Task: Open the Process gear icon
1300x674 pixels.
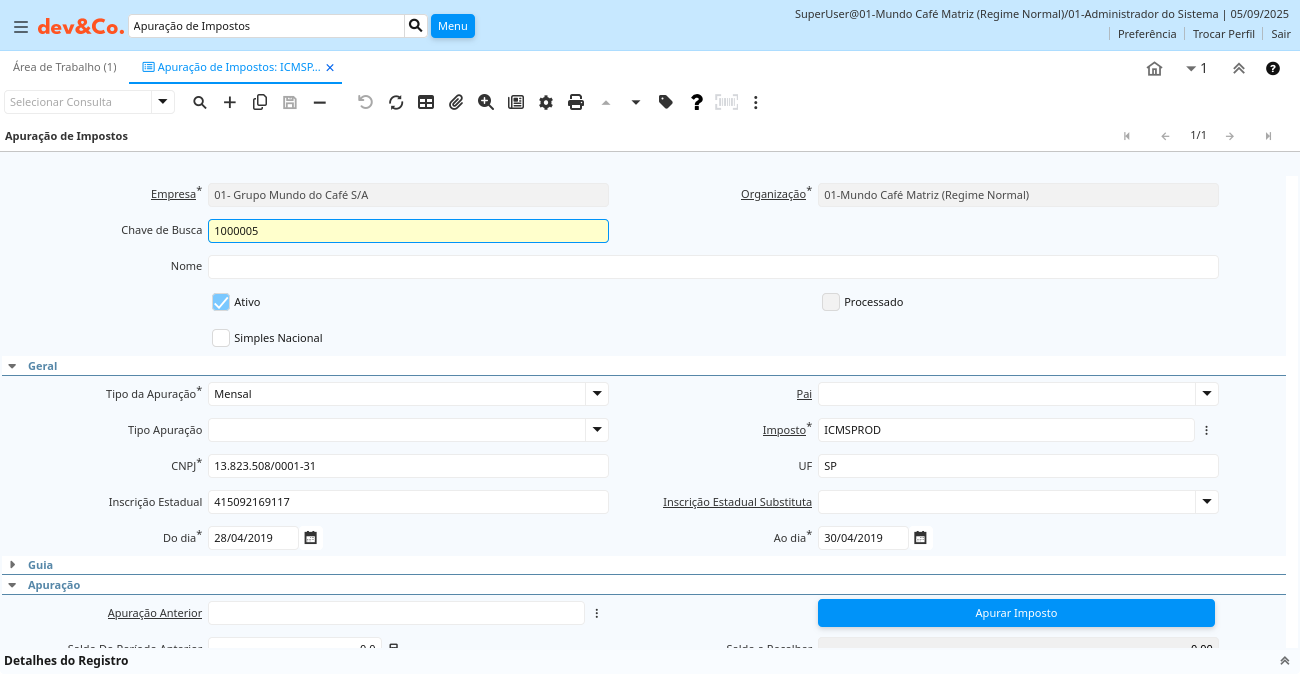Action: (x=546, y=102)
